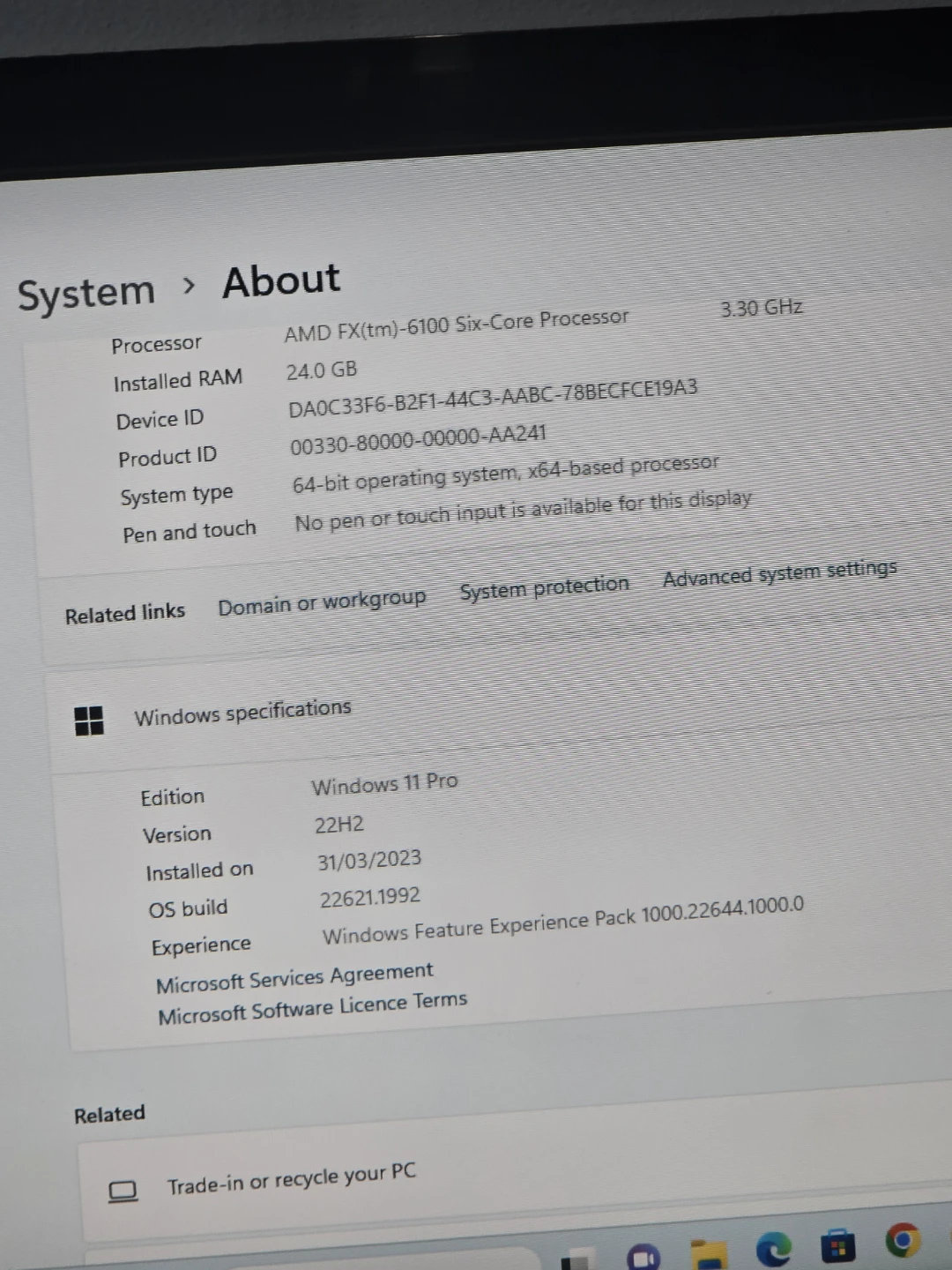Click the OS build label

pos(188,908)
